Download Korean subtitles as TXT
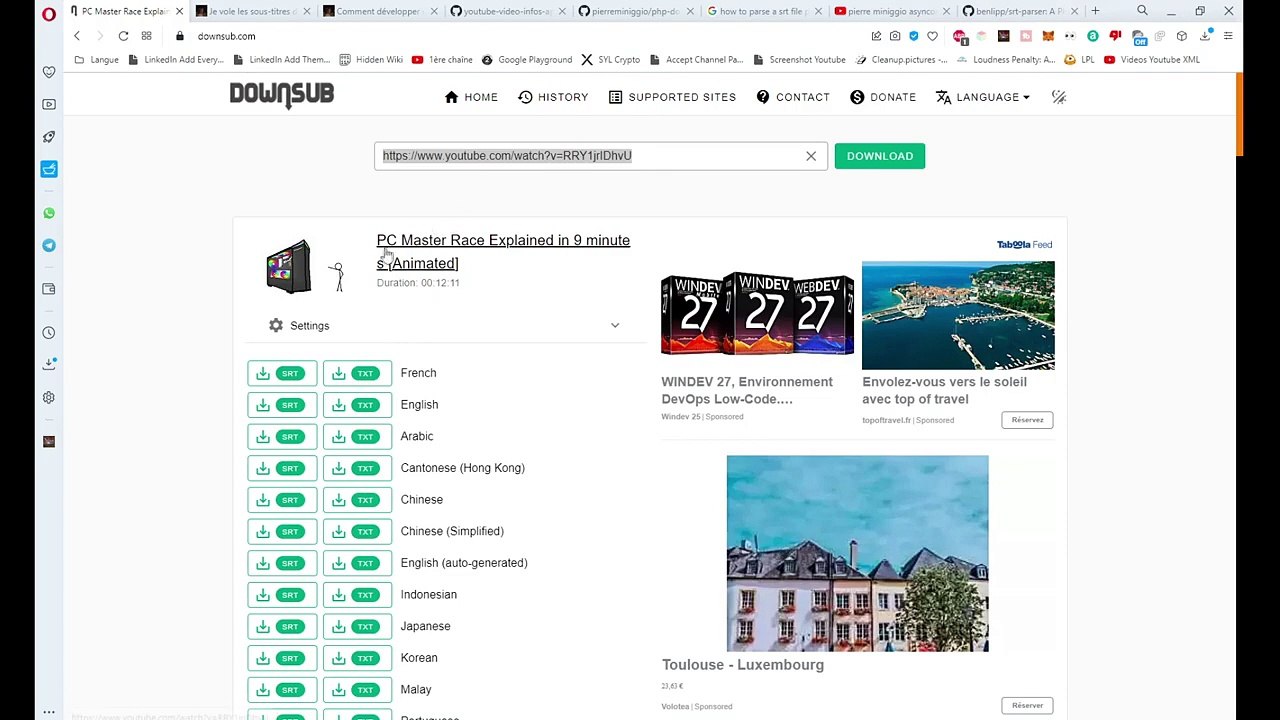 coord(357,658)
